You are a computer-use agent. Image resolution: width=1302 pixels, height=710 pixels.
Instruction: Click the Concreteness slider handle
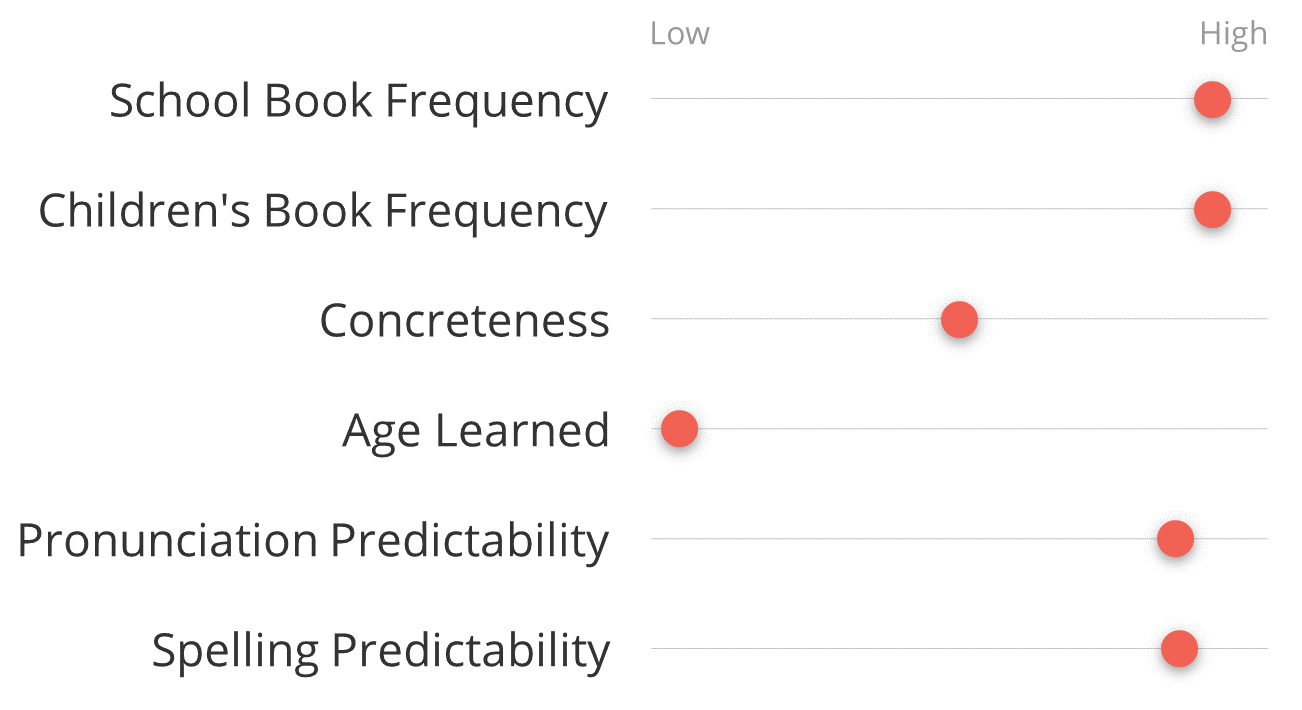pyautogui.click(x=959, y=319)
